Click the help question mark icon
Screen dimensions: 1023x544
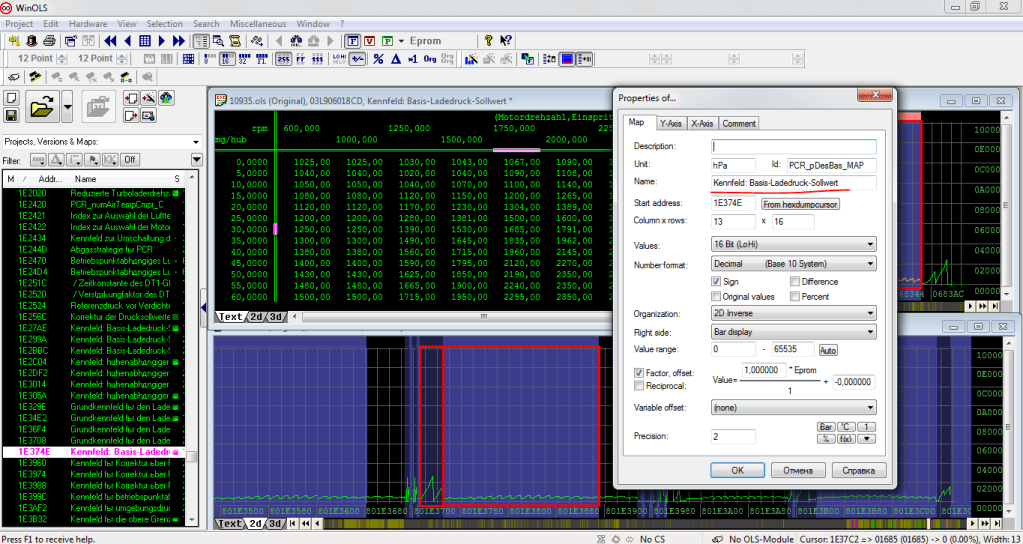click(488, 41)
